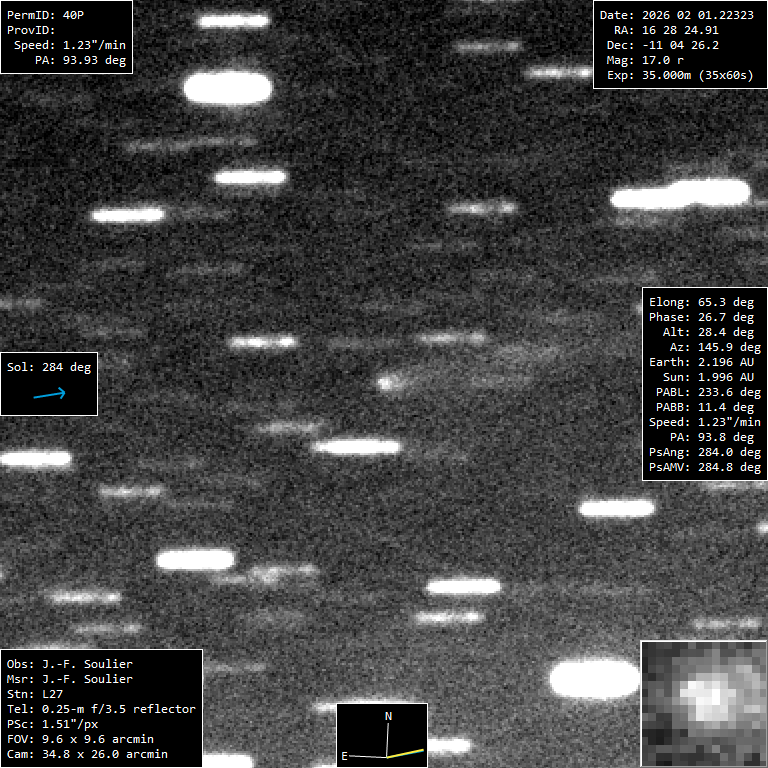Click the Obs J.-F. Soulier line
Image resolution: width=768 pixels, height=768 pixels.
pyautogui.click(x=70, y=664)
